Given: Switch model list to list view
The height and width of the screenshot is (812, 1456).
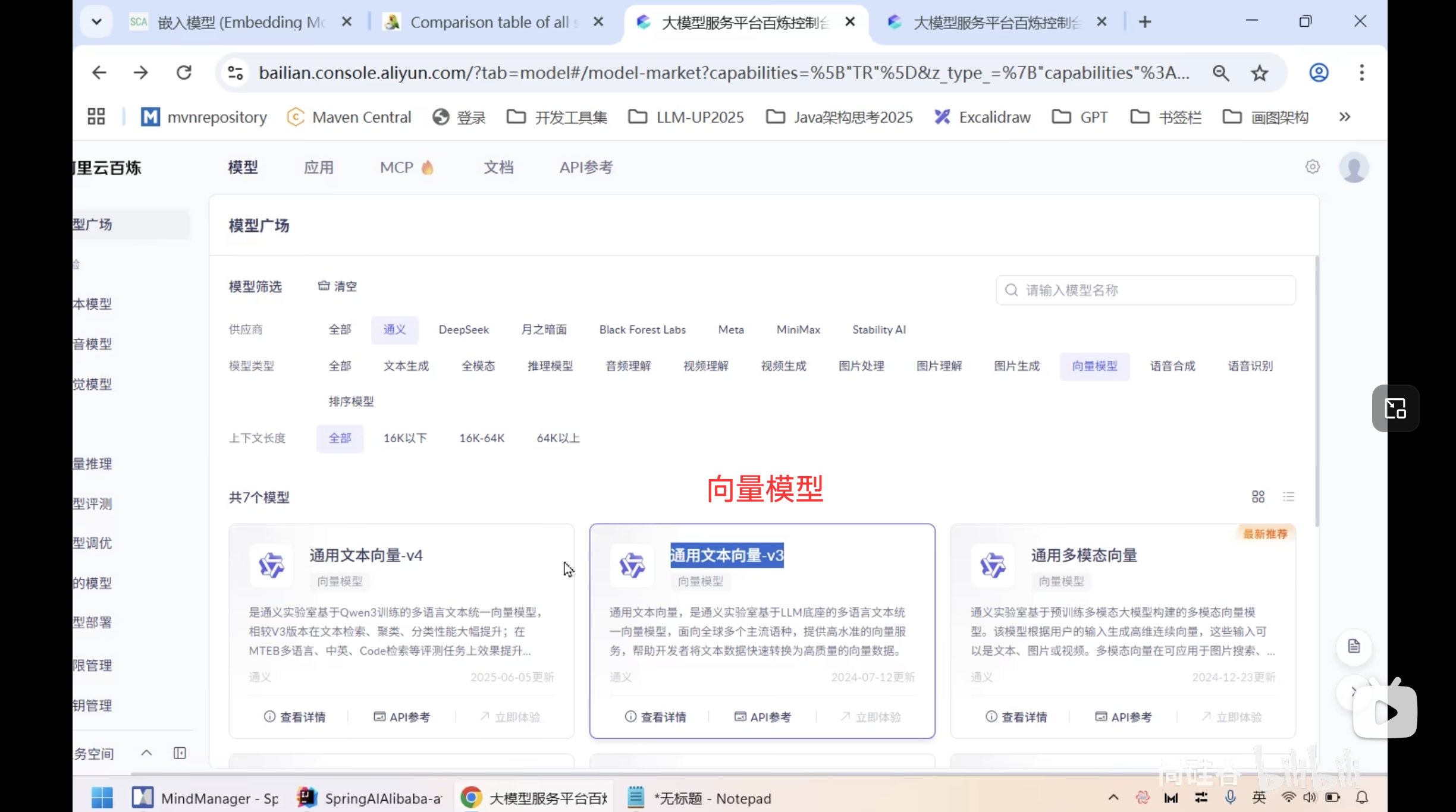Looking at the screenshot, I should click(1289, 496).
